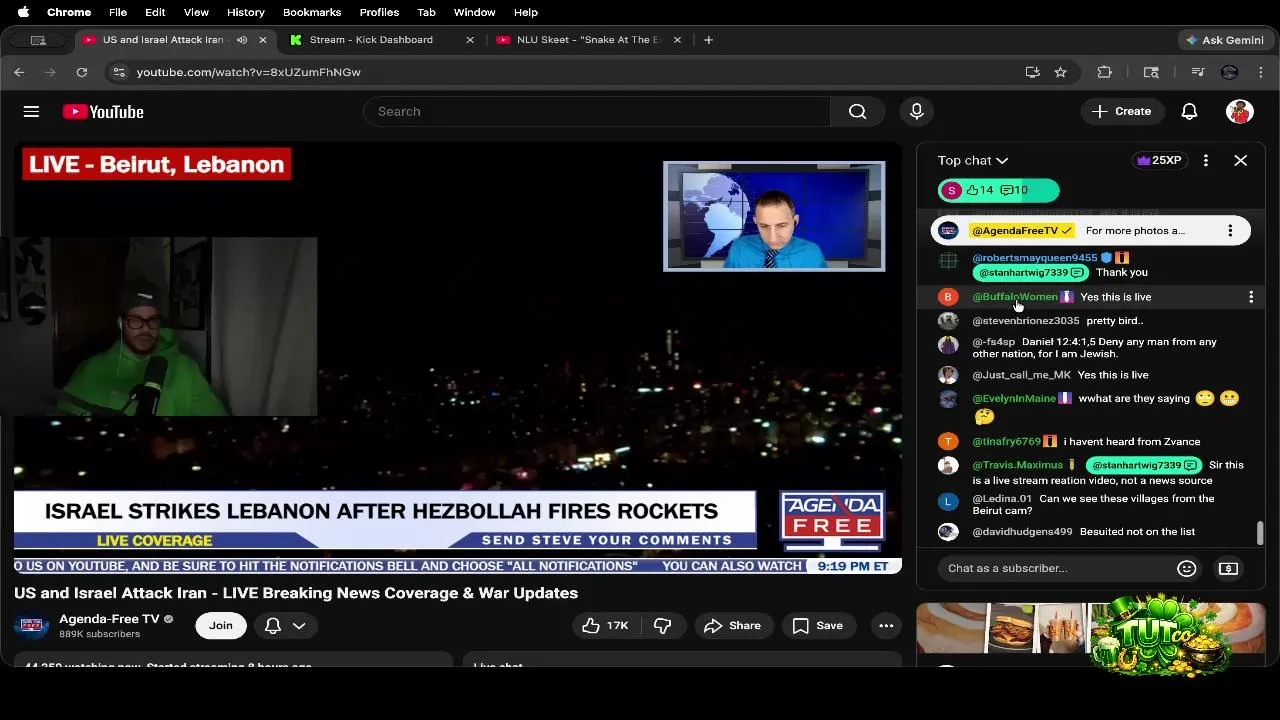Image resolution: width=1280 pixels, height=720 pixels.
Task: Open the media controls icon in Chrome toolbar
Action: (x=1197, y=72)
